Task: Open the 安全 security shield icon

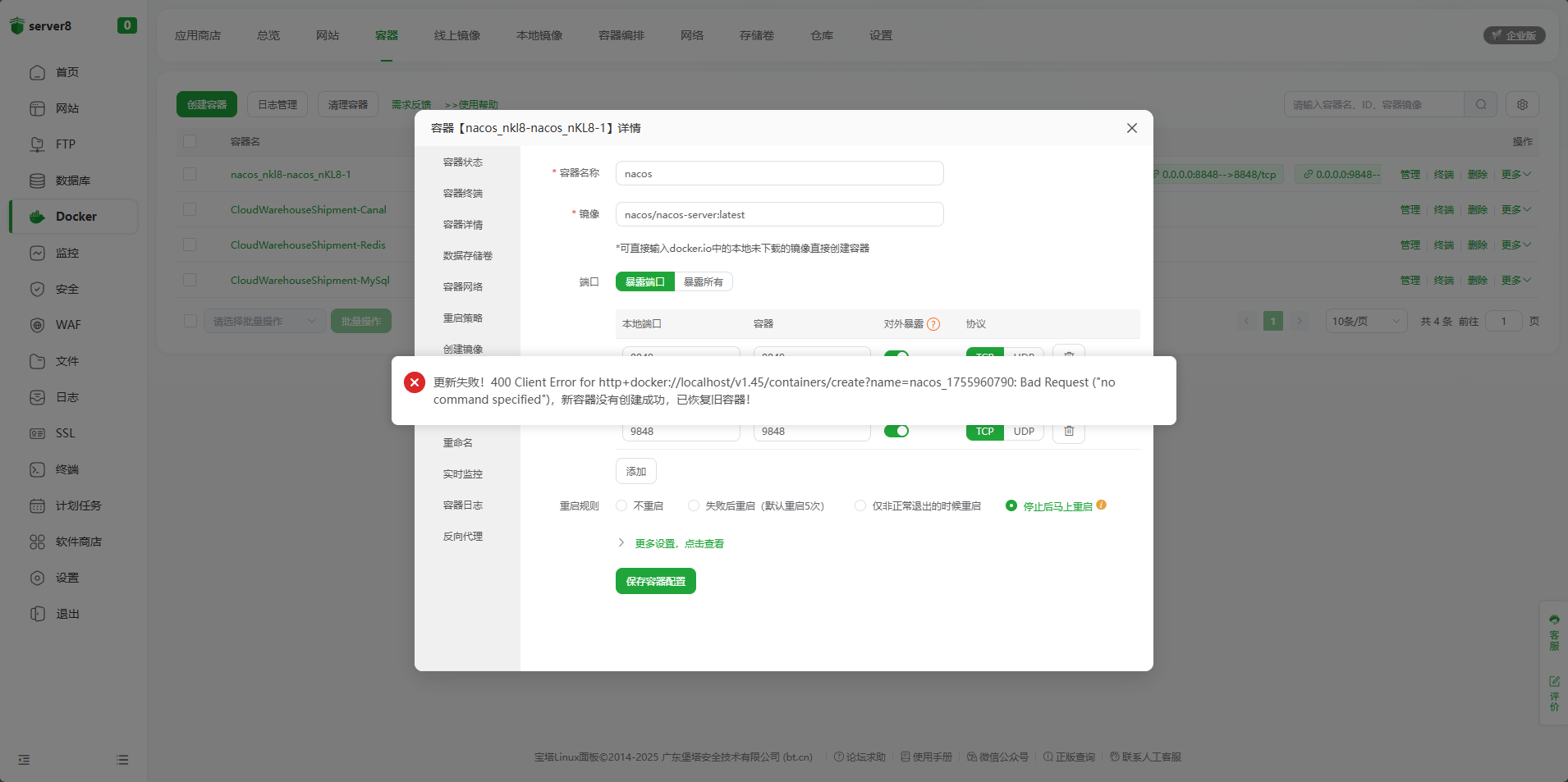Action: point(38,289)
